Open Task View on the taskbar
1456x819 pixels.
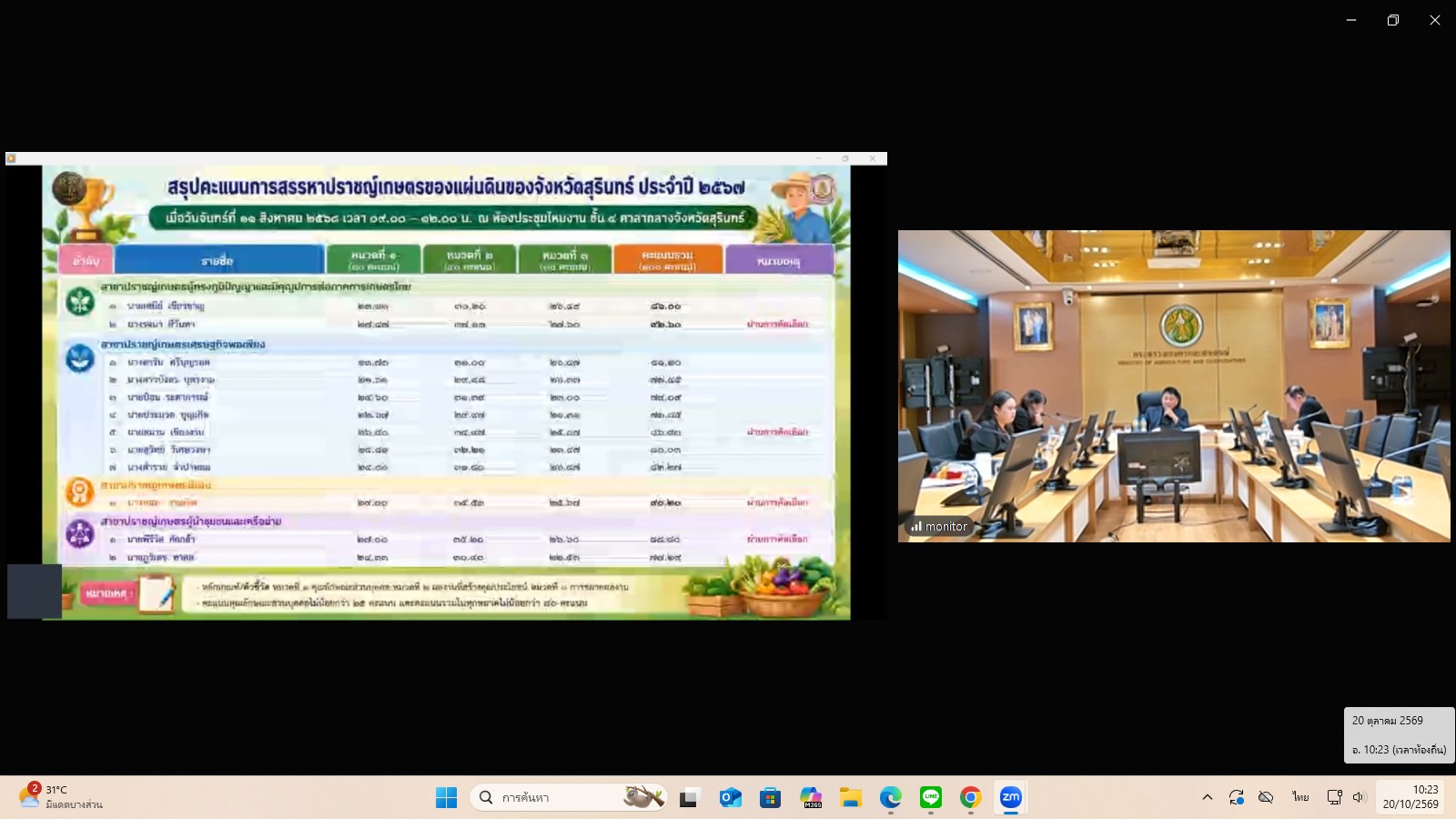pos(689,798)
